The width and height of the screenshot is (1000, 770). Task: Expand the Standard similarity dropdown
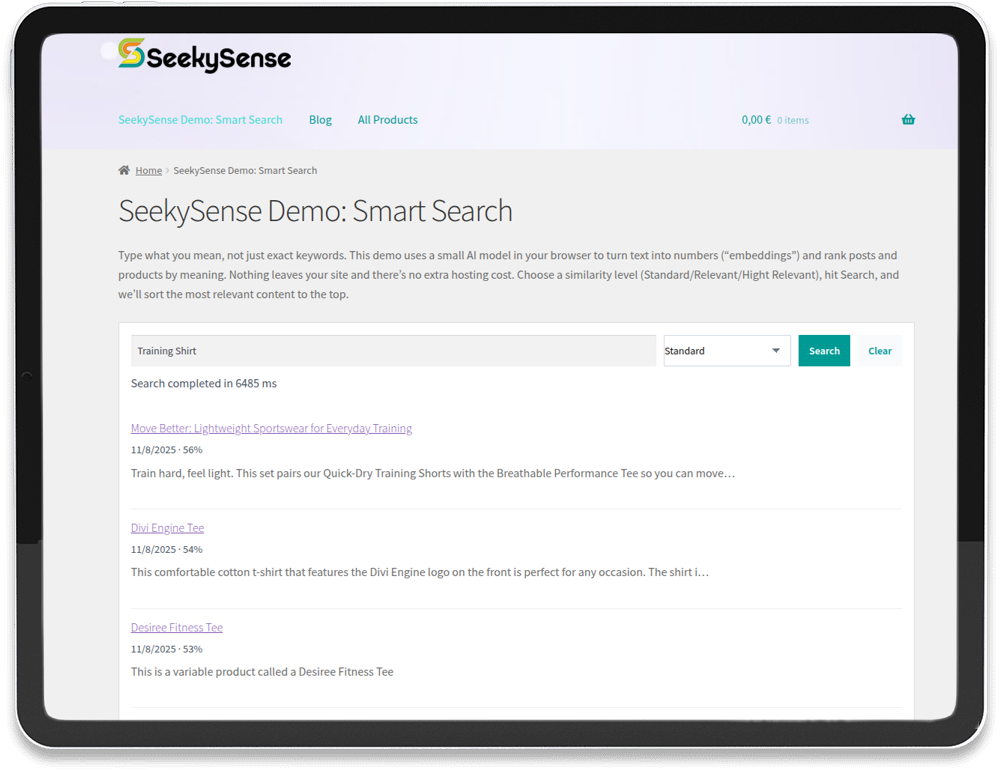click(x=726, y=350)
